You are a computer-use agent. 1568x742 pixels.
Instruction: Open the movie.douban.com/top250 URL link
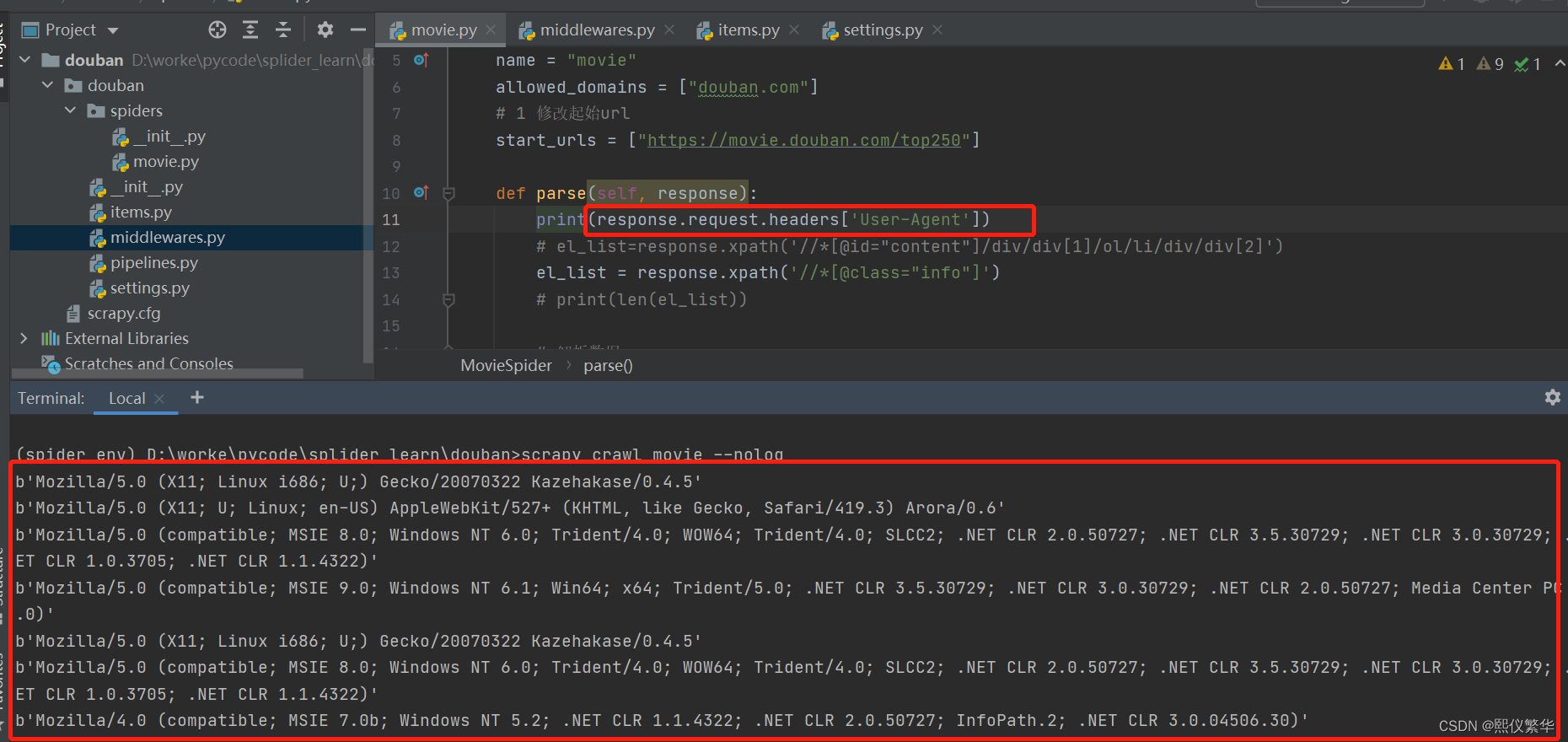point(804,140)
